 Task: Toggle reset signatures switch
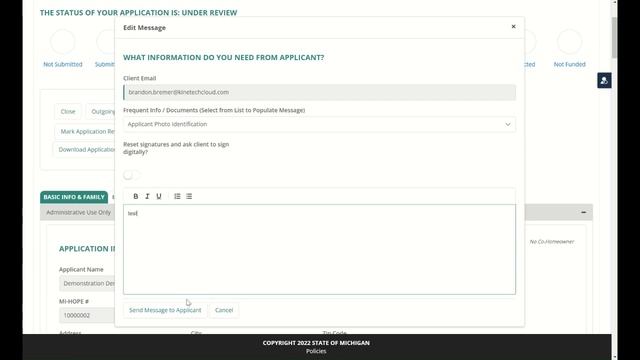coord(131,175)
